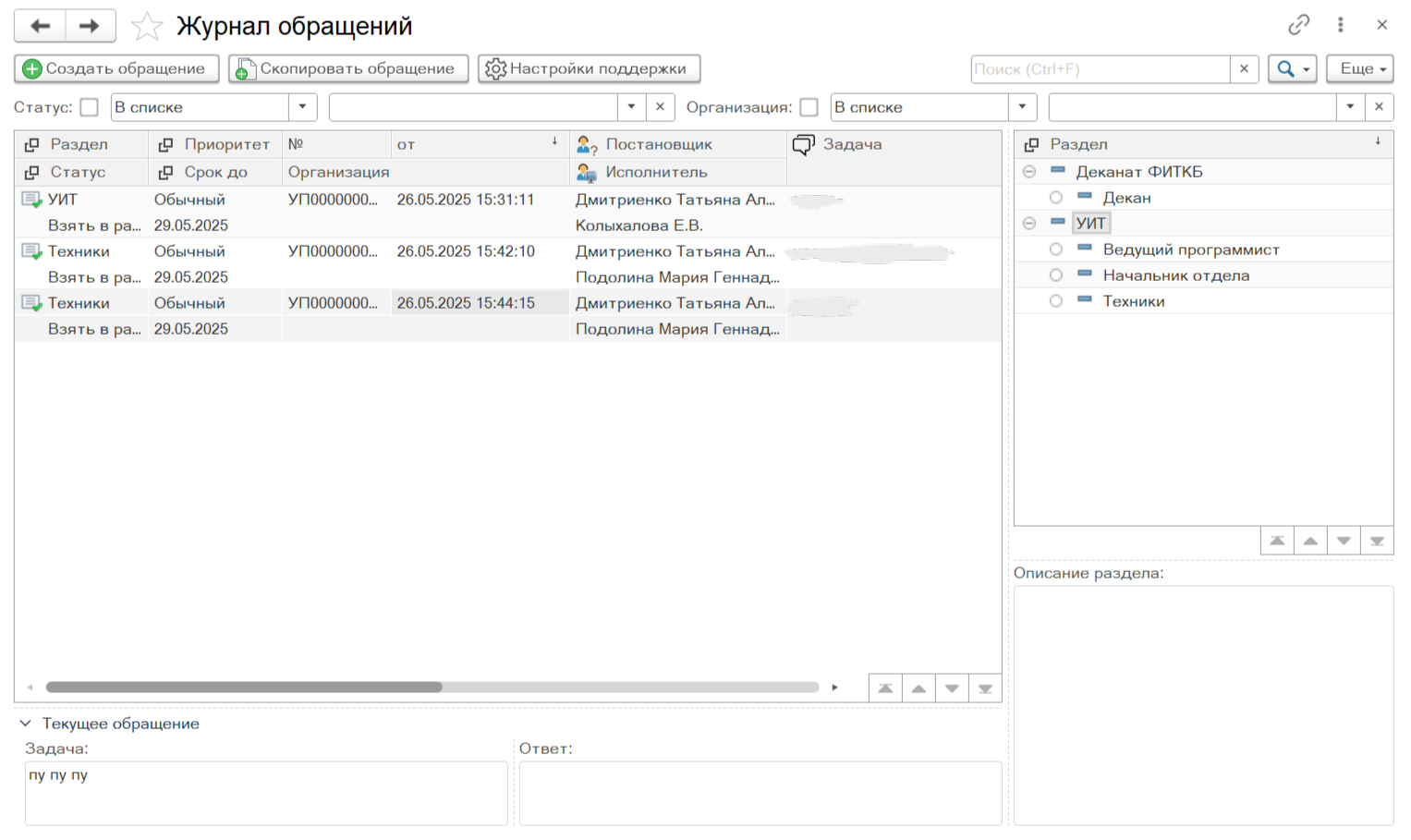Click the back navigation arrow
The height and width of the screenshot is (840, 1411).
click(x=40, y=26)
